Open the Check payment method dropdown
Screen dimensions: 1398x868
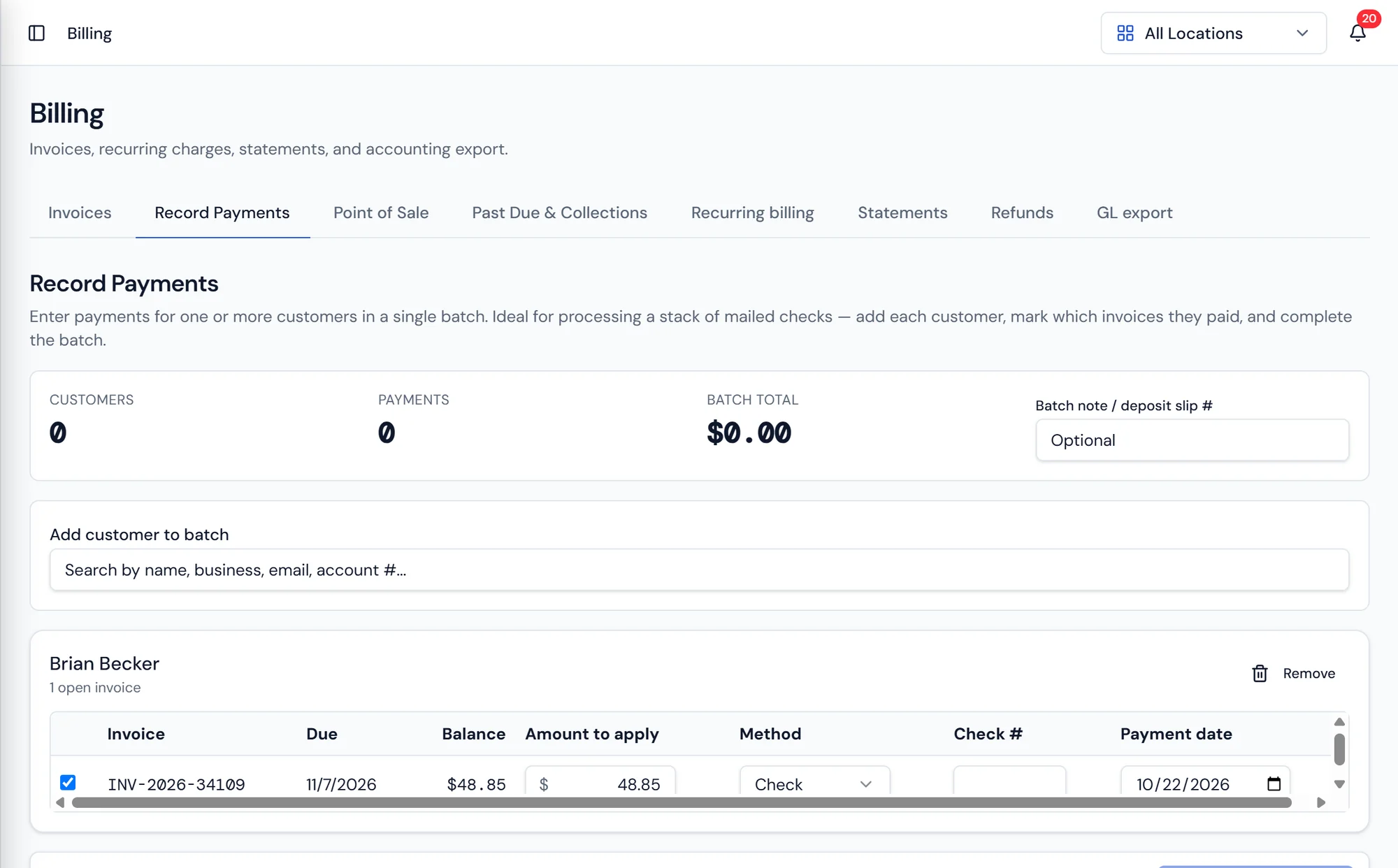[x=814, y=782]
